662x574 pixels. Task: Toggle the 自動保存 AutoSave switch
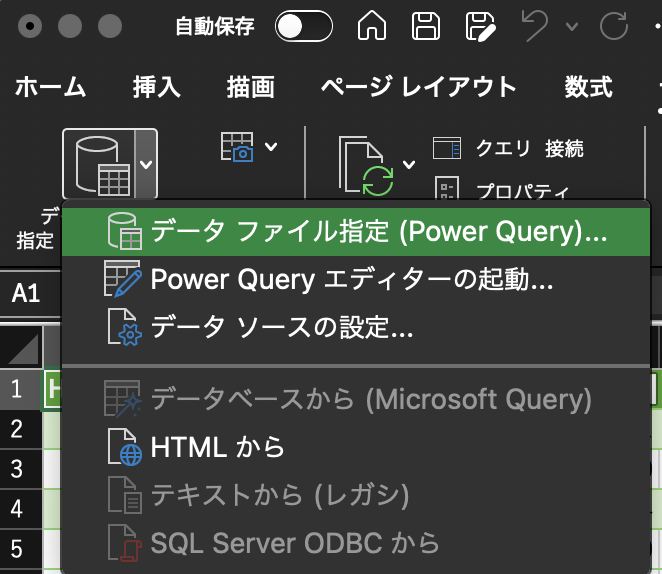304,26
